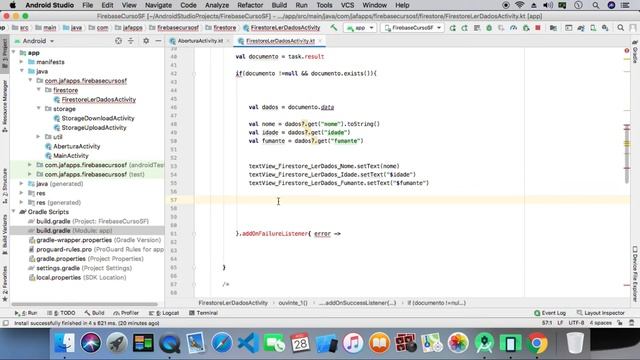Hide the Project panel with minus icon
The image size is (640, 360).
coord(158,41)
